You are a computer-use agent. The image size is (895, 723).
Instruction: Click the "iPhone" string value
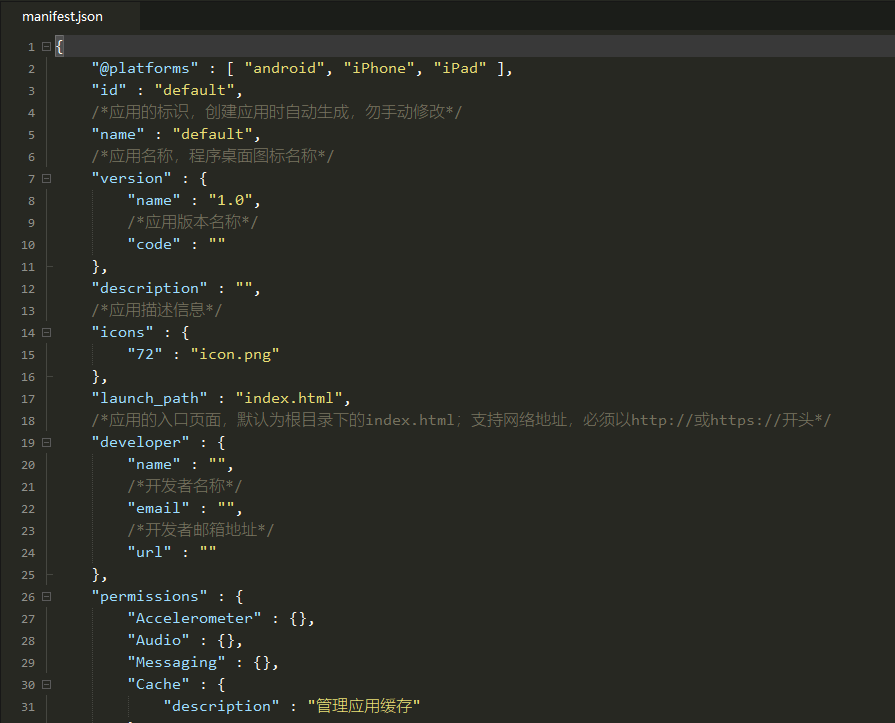378,68
